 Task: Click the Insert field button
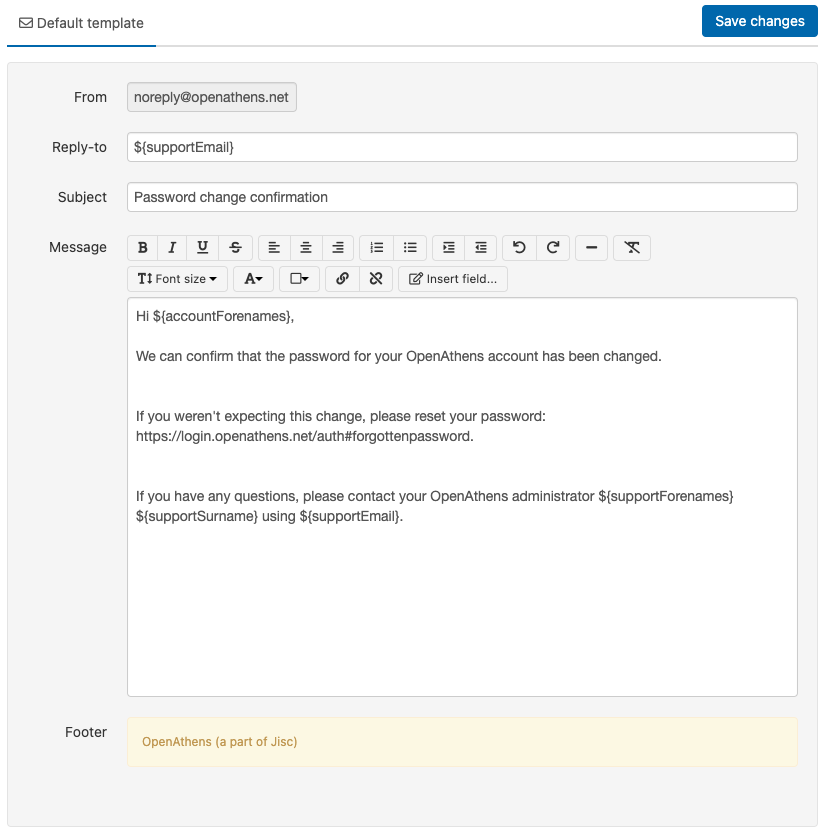pos(453,279)
